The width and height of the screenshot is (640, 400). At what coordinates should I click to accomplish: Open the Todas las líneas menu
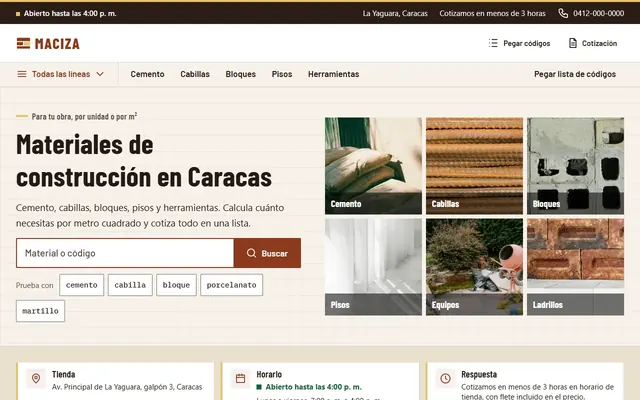60,74
